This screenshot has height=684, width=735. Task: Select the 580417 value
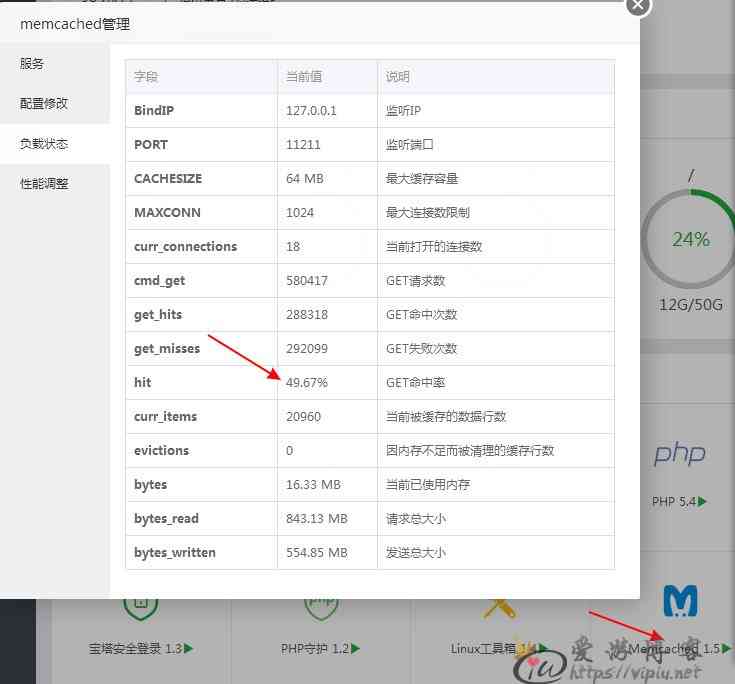(x=307, y=281)
